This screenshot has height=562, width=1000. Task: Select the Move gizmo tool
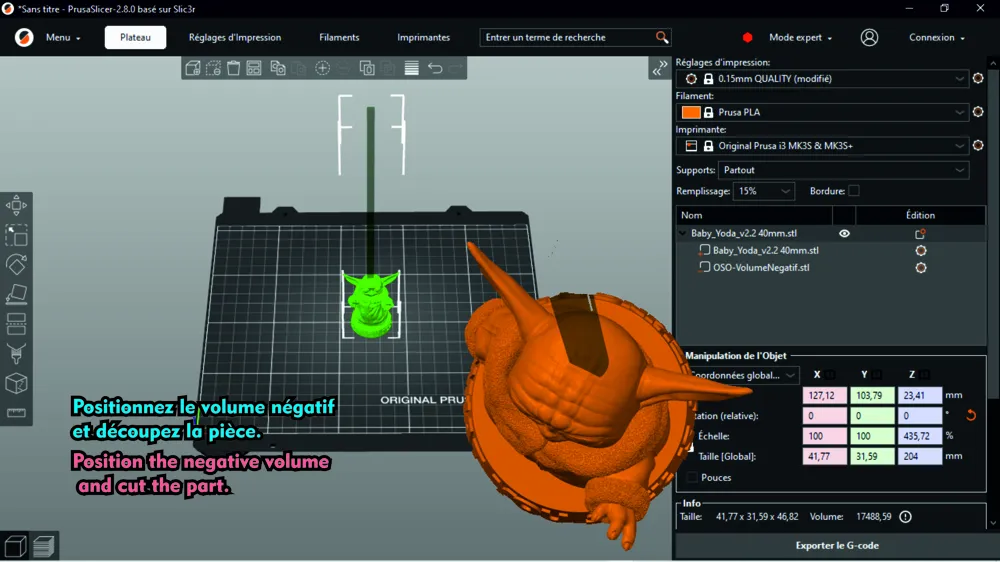tap(16, 205)
